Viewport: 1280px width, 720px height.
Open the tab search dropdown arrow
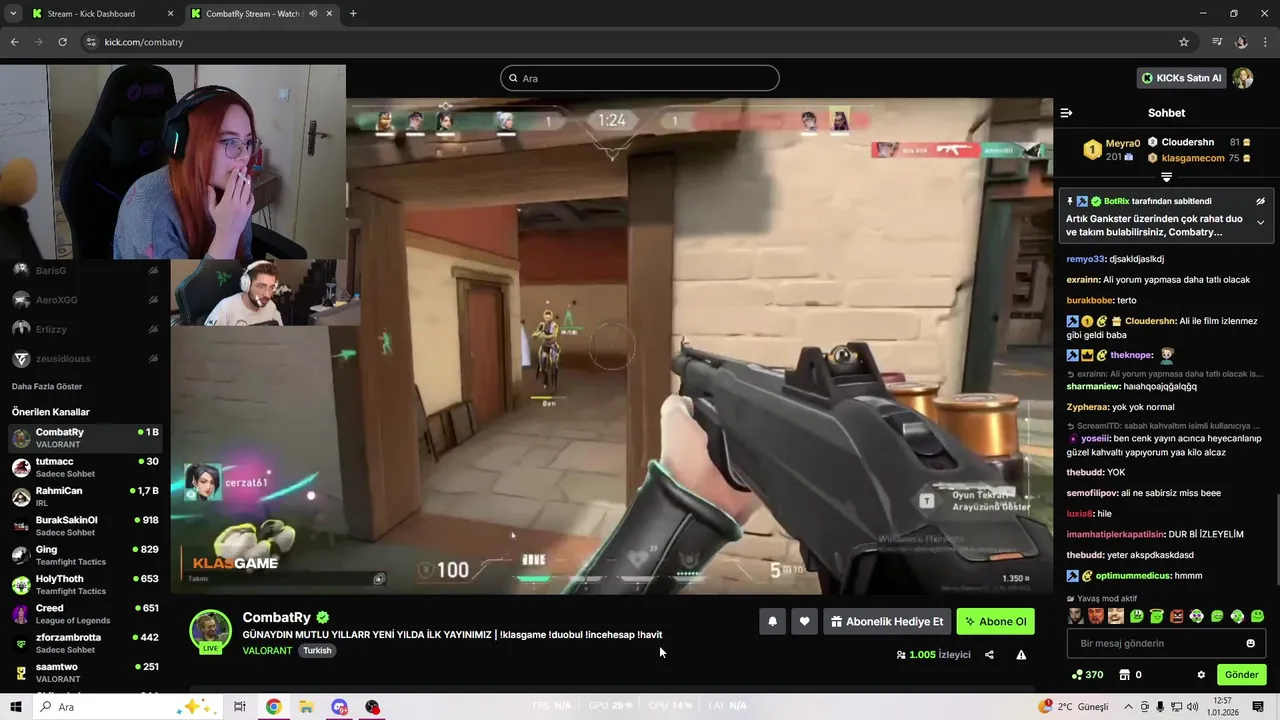[13, 14]
